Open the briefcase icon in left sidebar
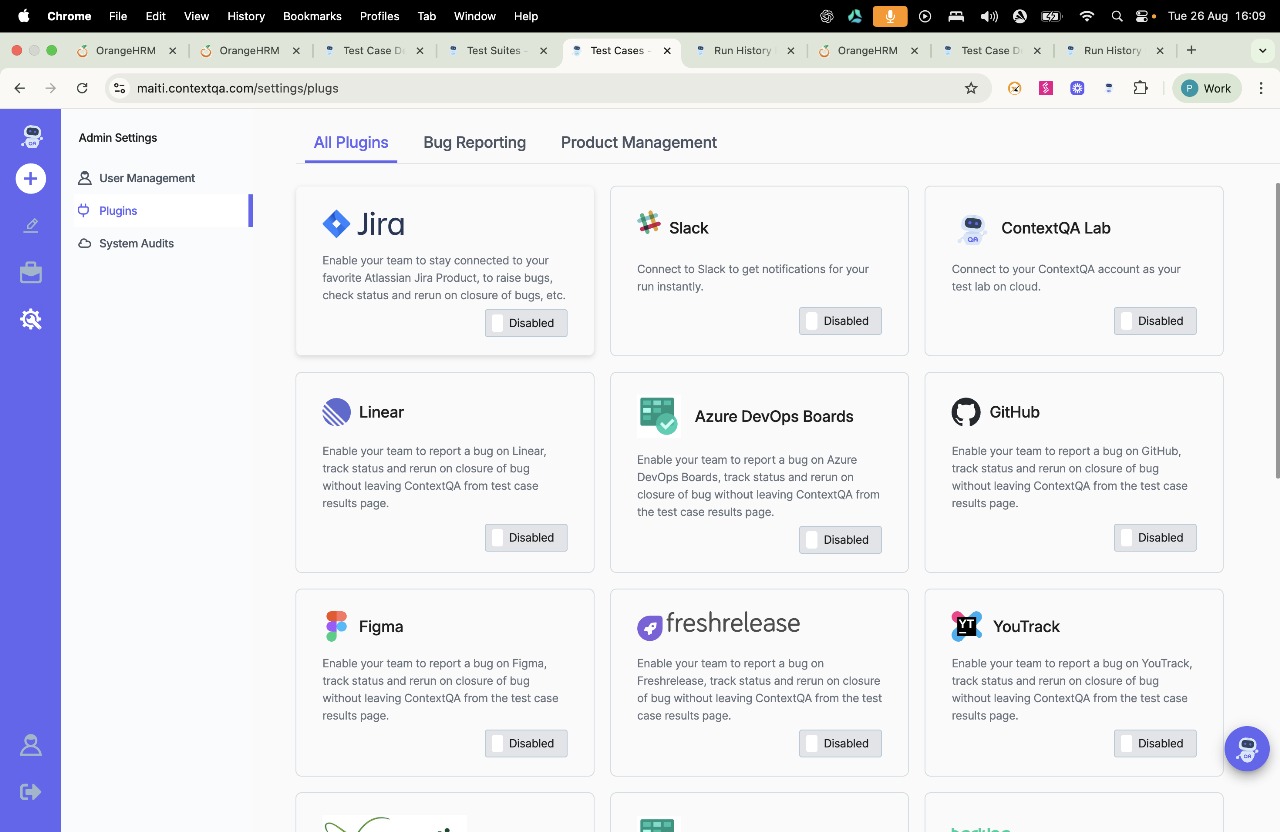This screenshot has height=832, width=1280. 31,273
